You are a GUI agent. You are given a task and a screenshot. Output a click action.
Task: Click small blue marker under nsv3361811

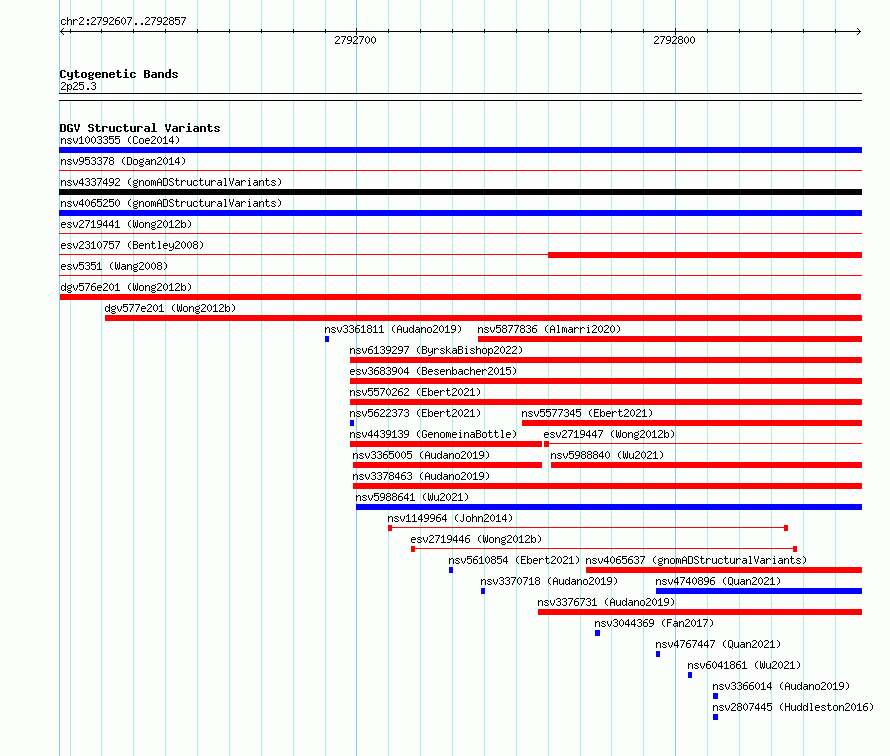pyautogui.click(x=327, y=339)
